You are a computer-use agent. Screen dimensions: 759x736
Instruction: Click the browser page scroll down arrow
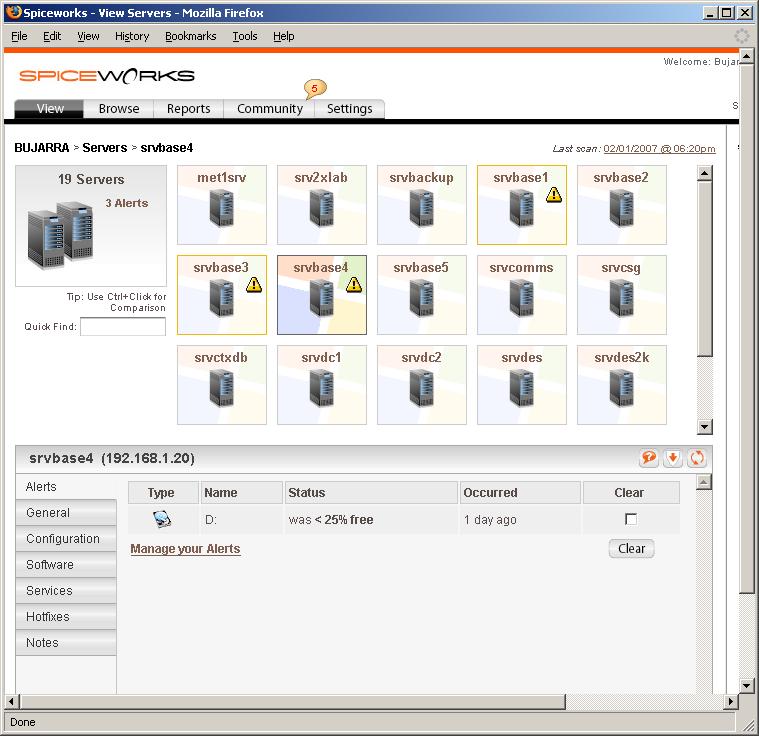pyautogui.click(x=746, y=685)
